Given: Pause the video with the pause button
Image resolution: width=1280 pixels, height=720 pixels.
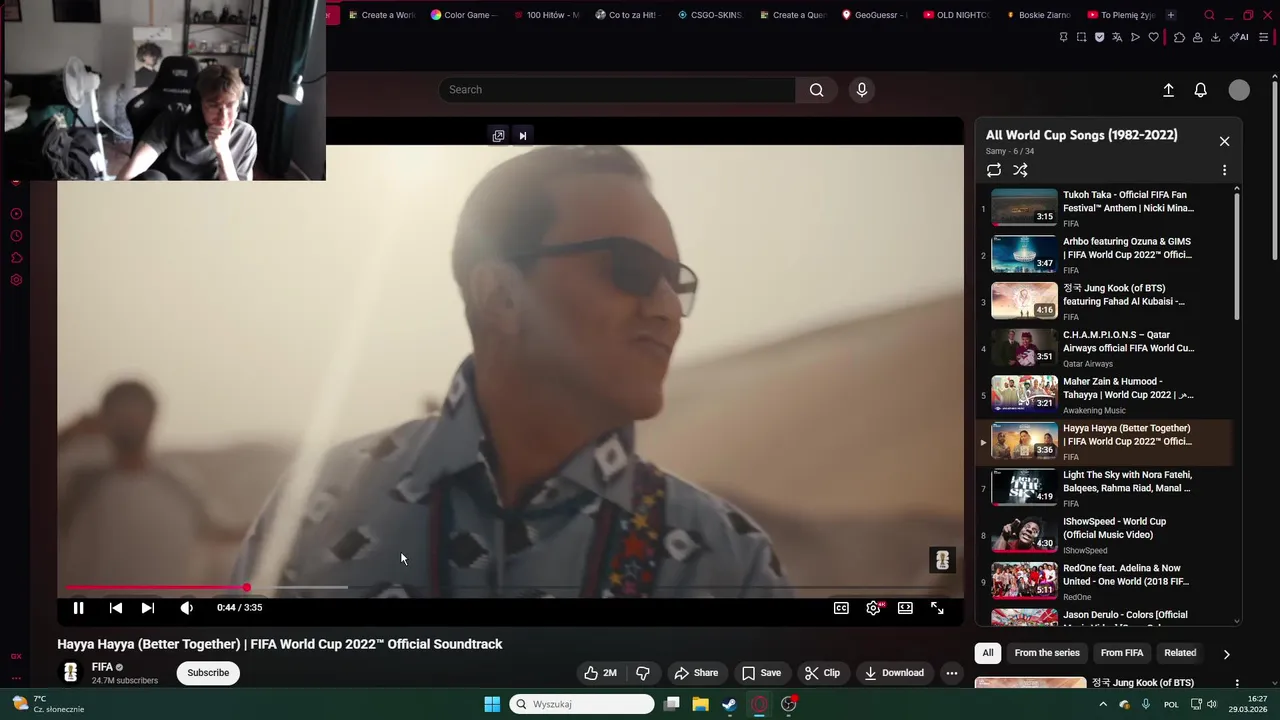Looking at the screenshot, I should point(78,608).
